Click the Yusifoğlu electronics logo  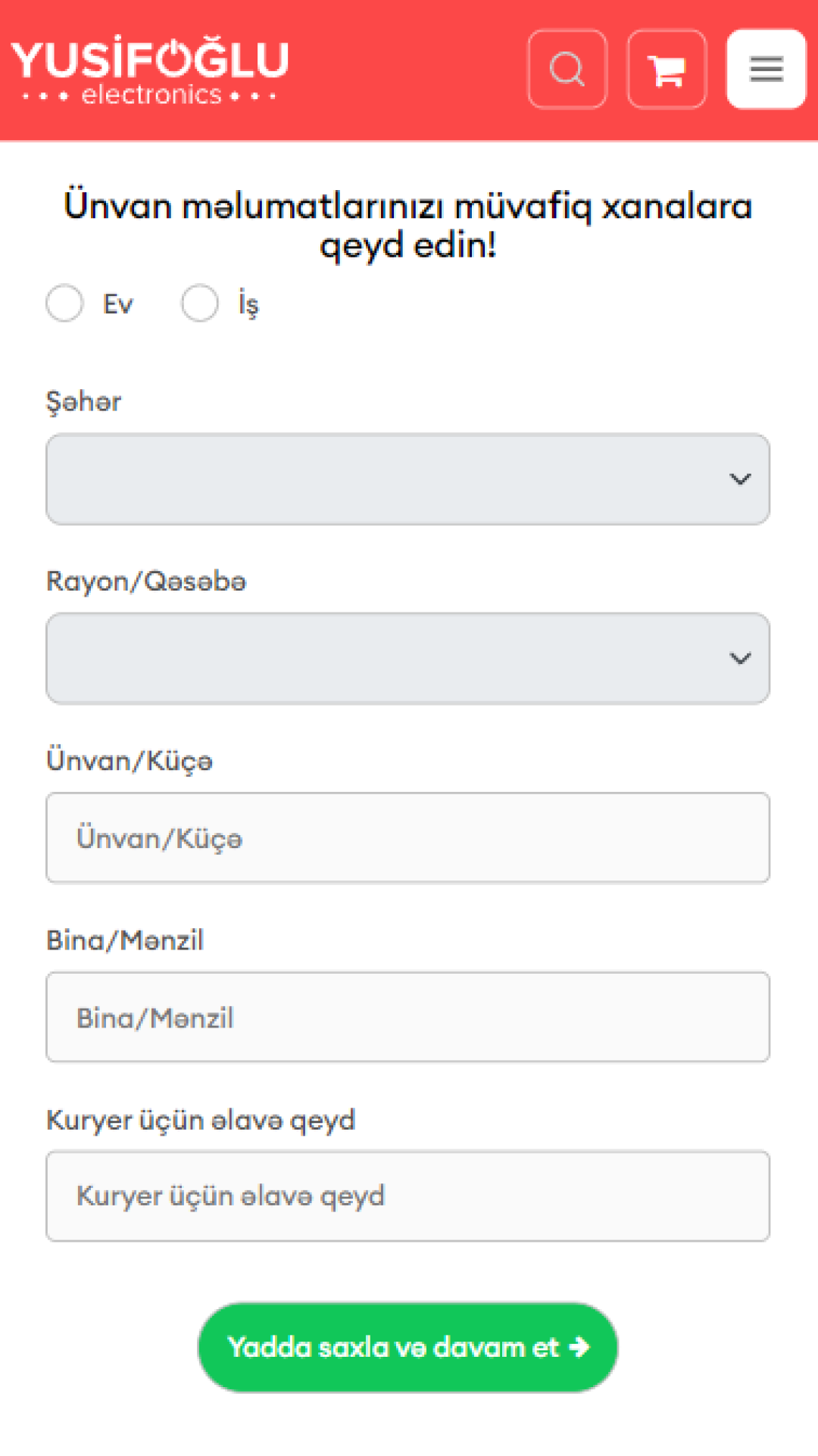coord(150,70)
